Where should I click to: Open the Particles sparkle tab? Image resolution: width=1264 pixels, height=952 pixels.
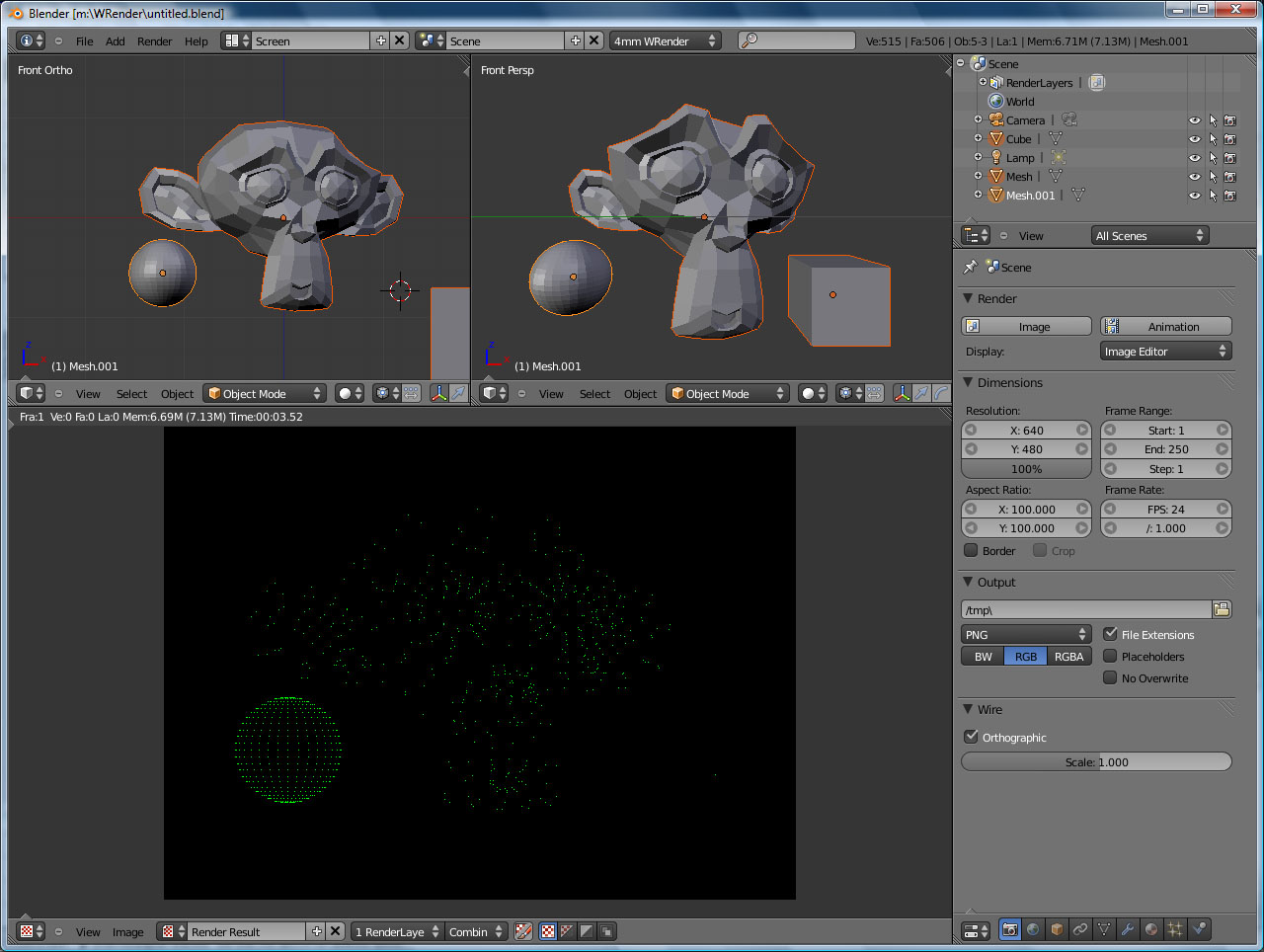click(x=1175, y=929)
